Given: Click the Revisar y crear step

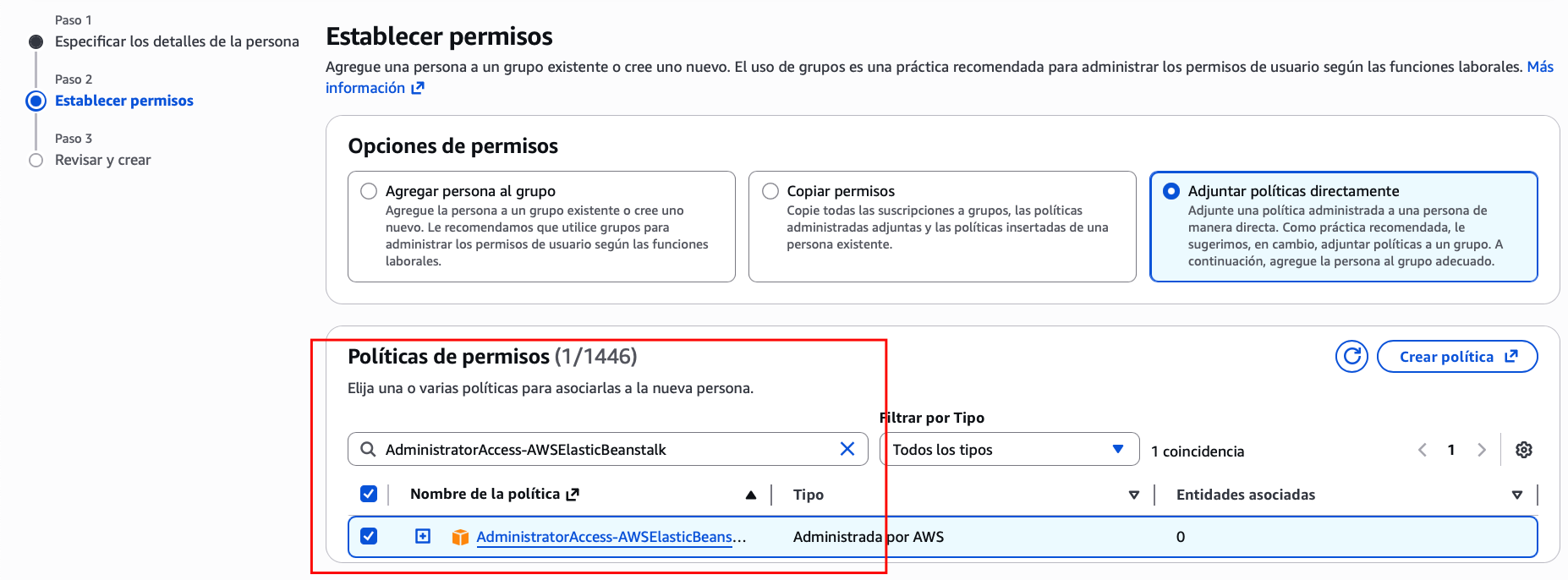Looking at the screenshot, I should pos(102,160).
